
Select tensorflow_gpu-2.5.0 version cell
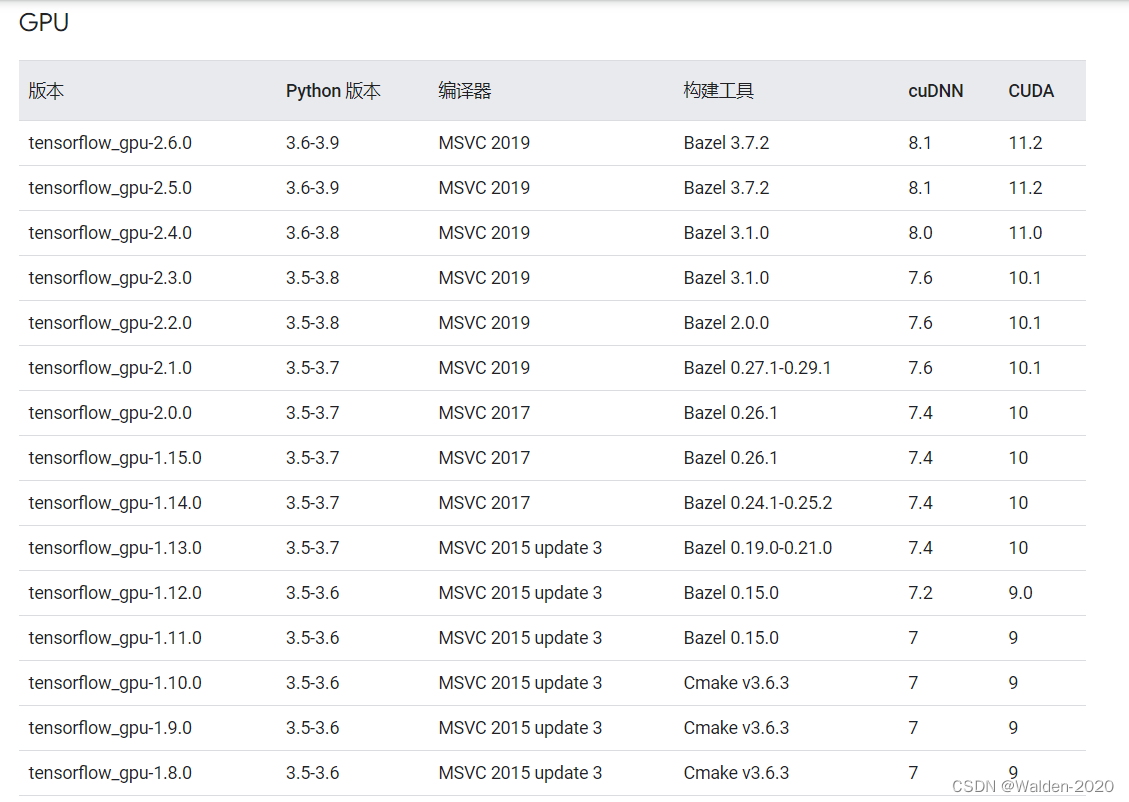tap(110, 188)
